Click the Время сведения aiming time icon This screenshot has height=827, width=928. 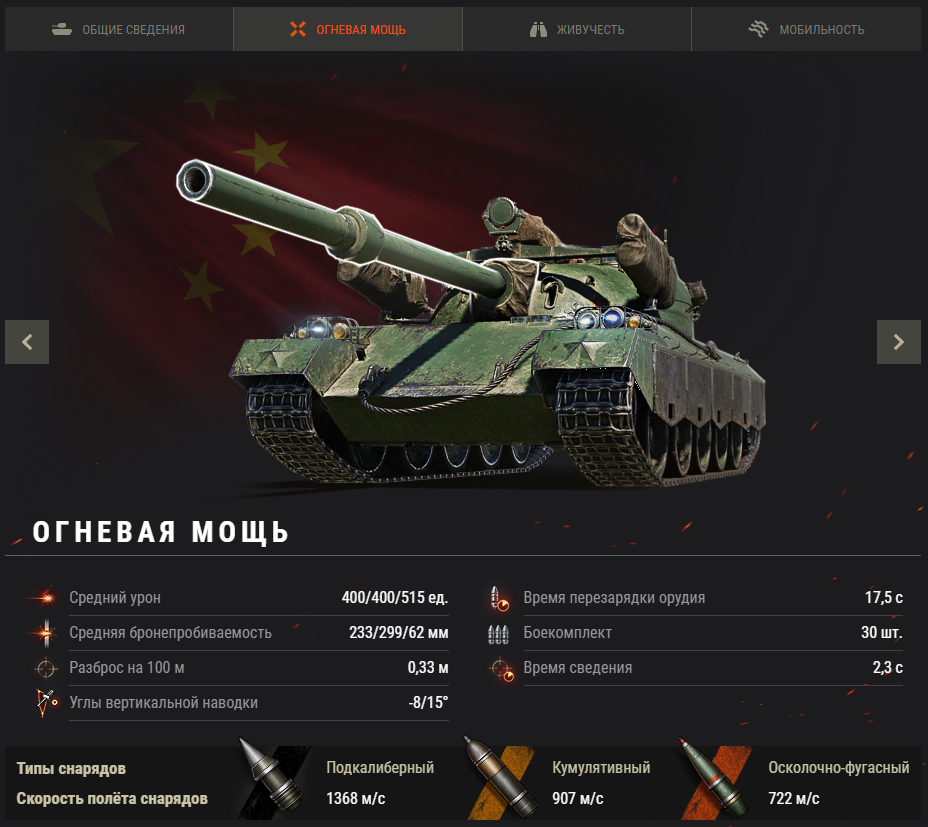click(x=501, y=670)
